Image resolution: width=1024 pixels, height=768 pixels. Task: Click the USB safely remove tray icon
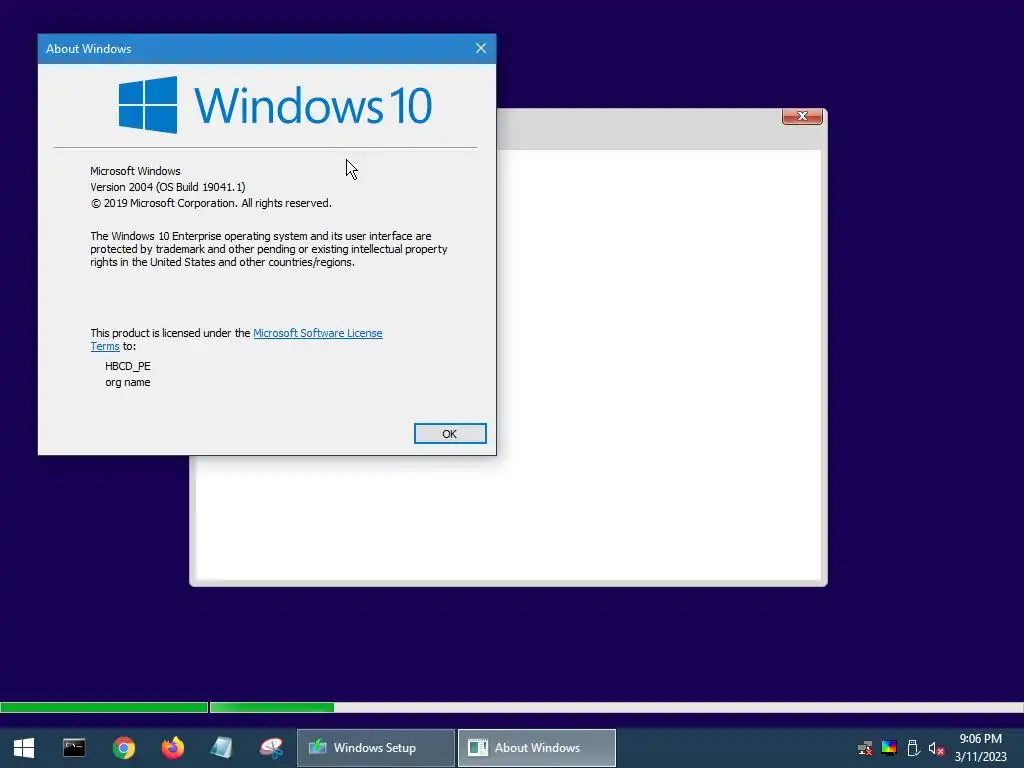(914, 748)
